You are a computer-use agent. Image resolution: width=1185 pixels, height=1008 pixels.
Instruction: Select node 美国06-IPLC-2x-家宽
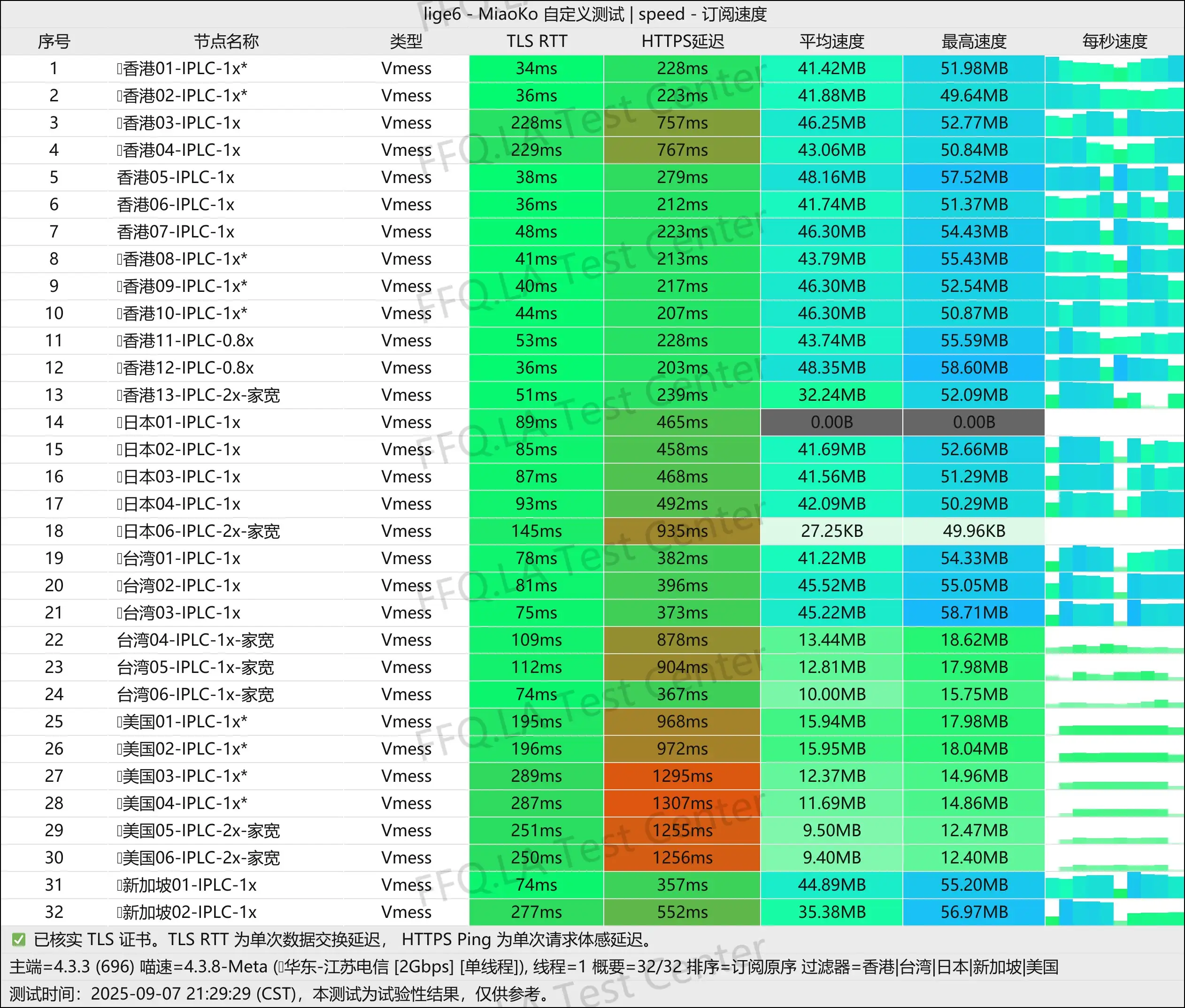(x=198, y=858)
